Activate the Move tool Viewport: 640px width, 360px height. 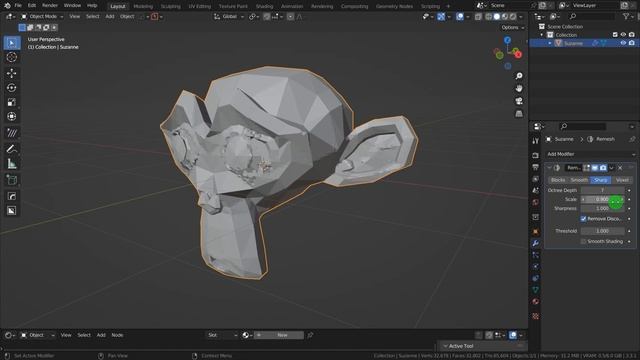tap(12, 73)
